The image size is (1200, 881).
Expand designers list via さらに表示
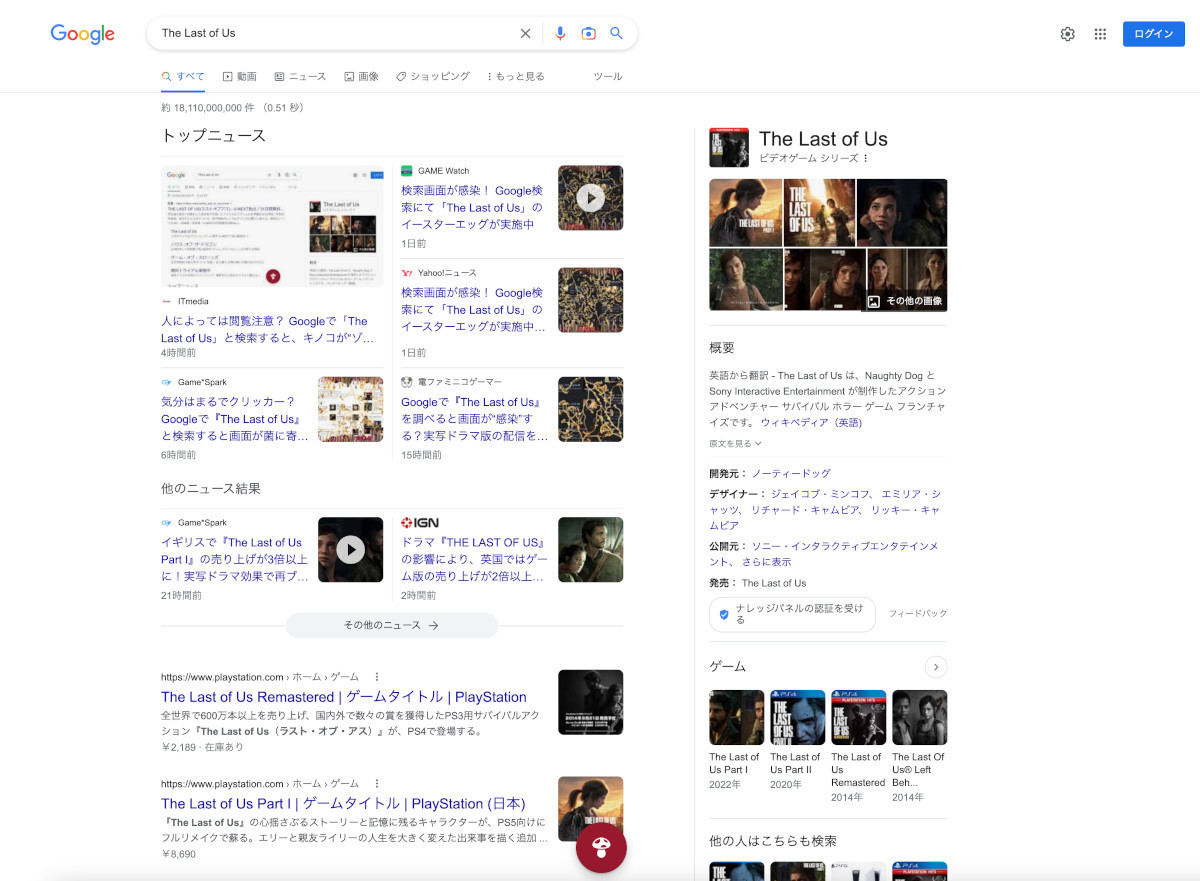click(767, 562)
